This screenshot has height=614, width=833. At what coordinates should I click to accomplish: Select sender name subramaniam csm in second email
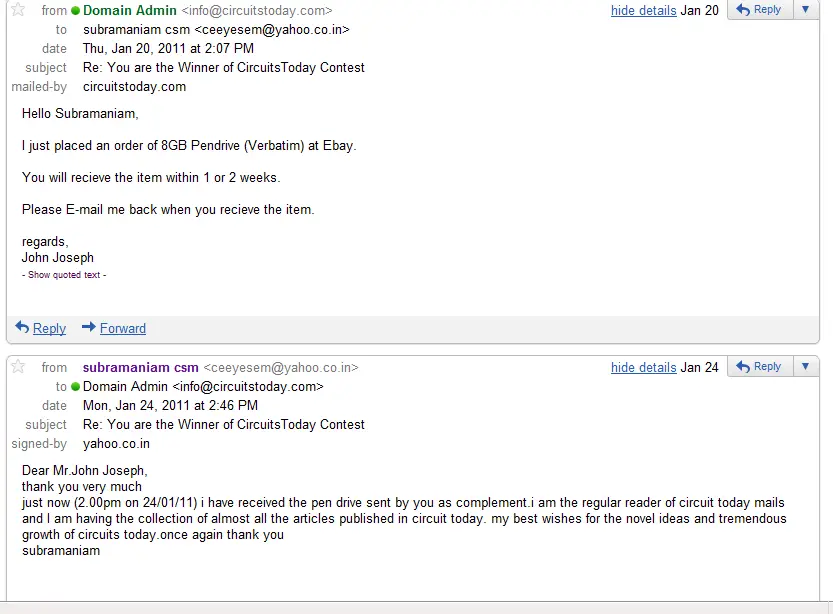click(x=141, y=367)
